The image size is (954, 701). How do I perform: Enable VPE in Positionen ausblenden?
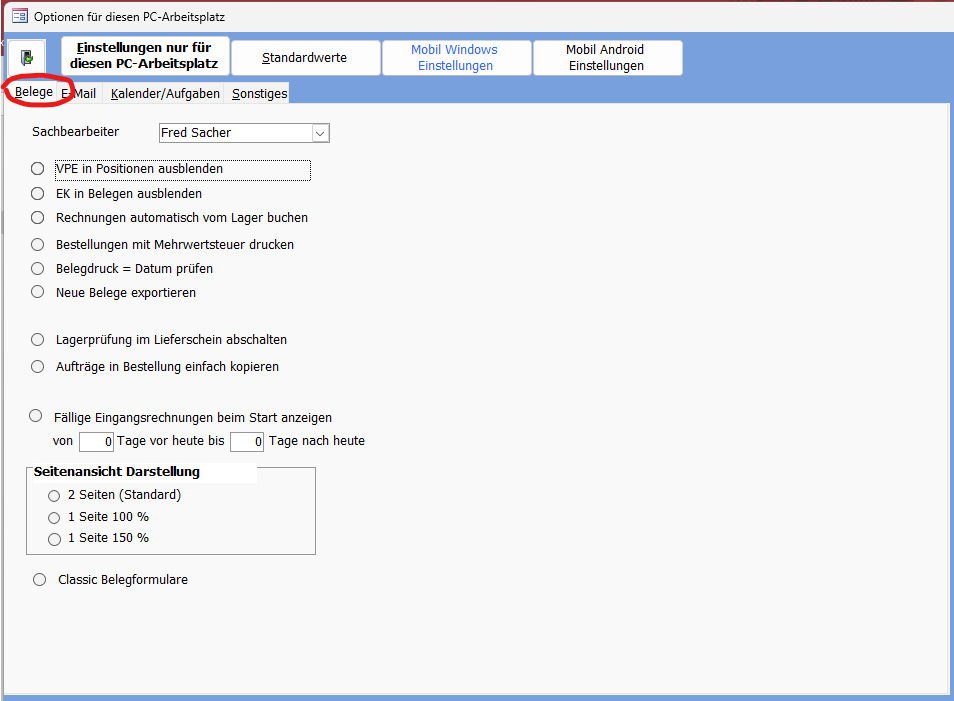(x=38, y=169)
